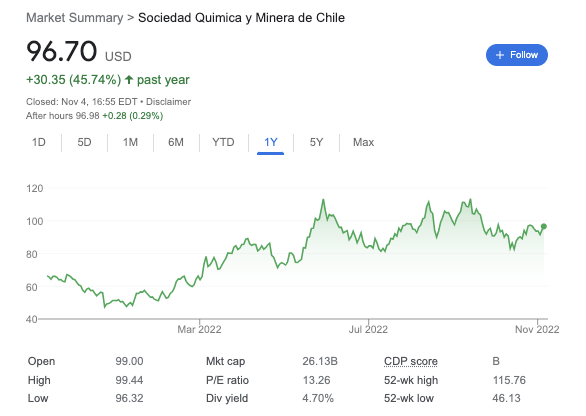This screenshot has height=416, width=586.
Task: Click the plus icon on Follow button
Action: point(500,55)
